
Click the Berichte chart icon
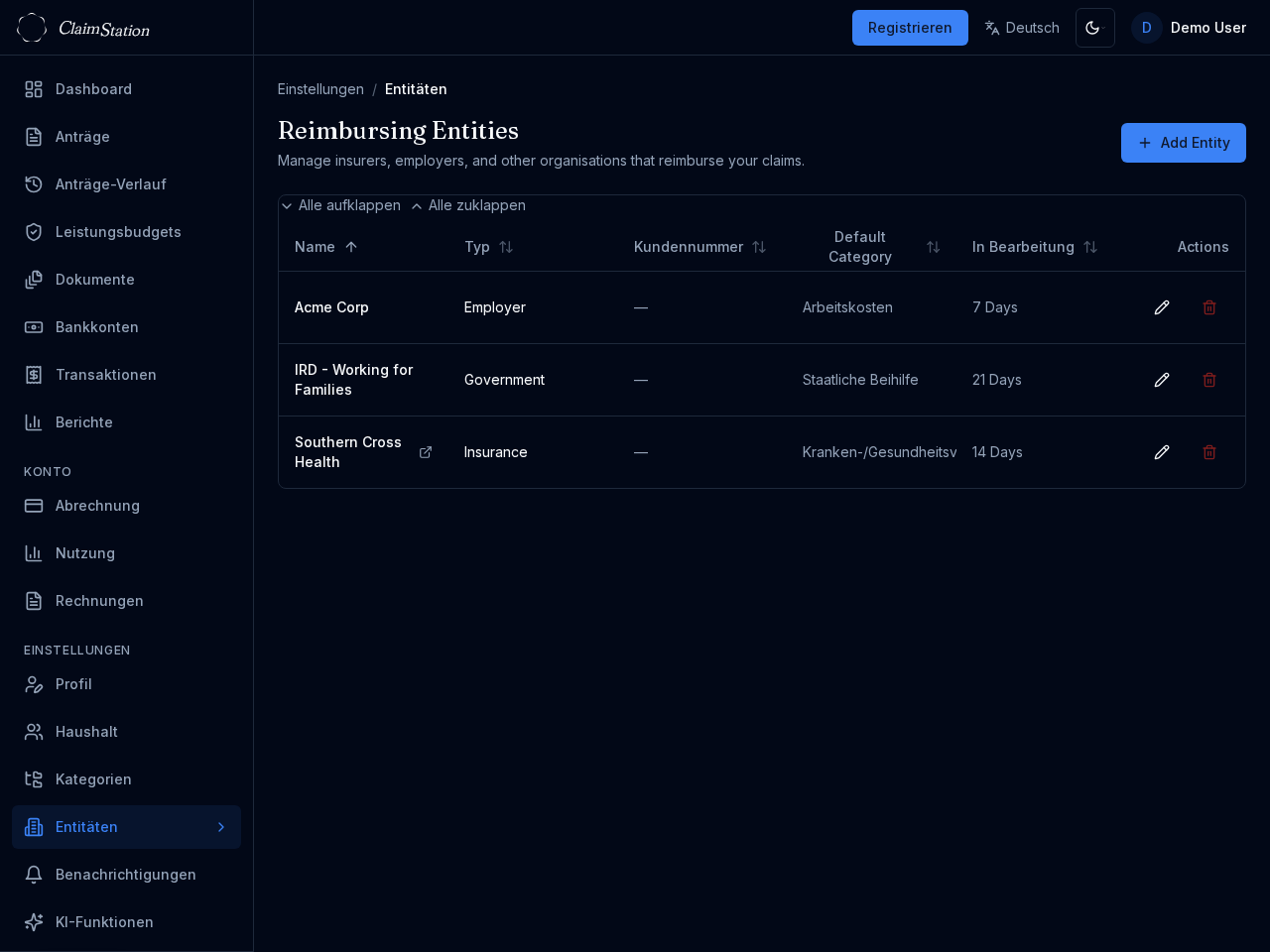tap(34, 422)
